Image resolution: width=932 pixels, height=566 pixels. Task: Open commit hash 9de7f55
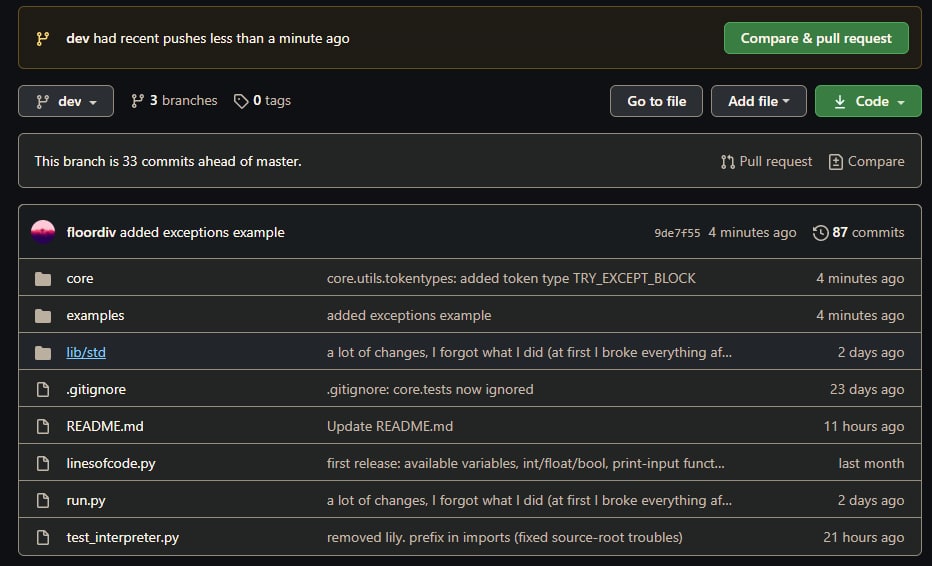click(x=677, y=233)
